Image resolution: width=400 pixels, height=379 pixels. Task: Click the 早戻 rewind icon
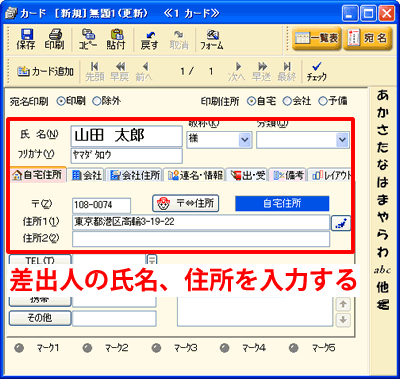120,71
